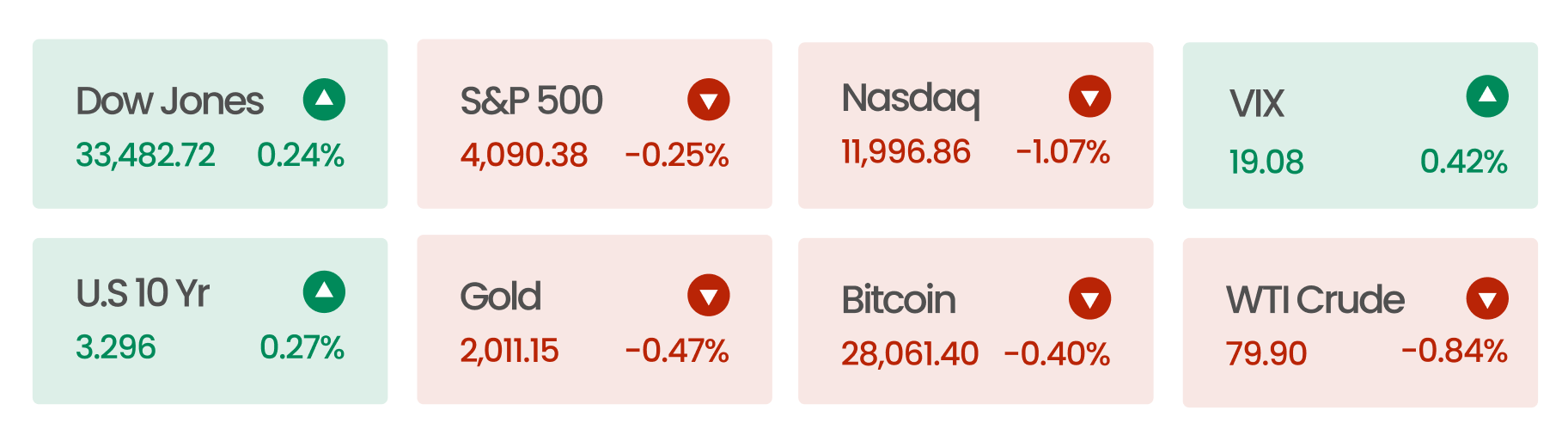Click the green up arrow on Dow Jones
The image size is (1568, 441).
[x=324, y=100]
